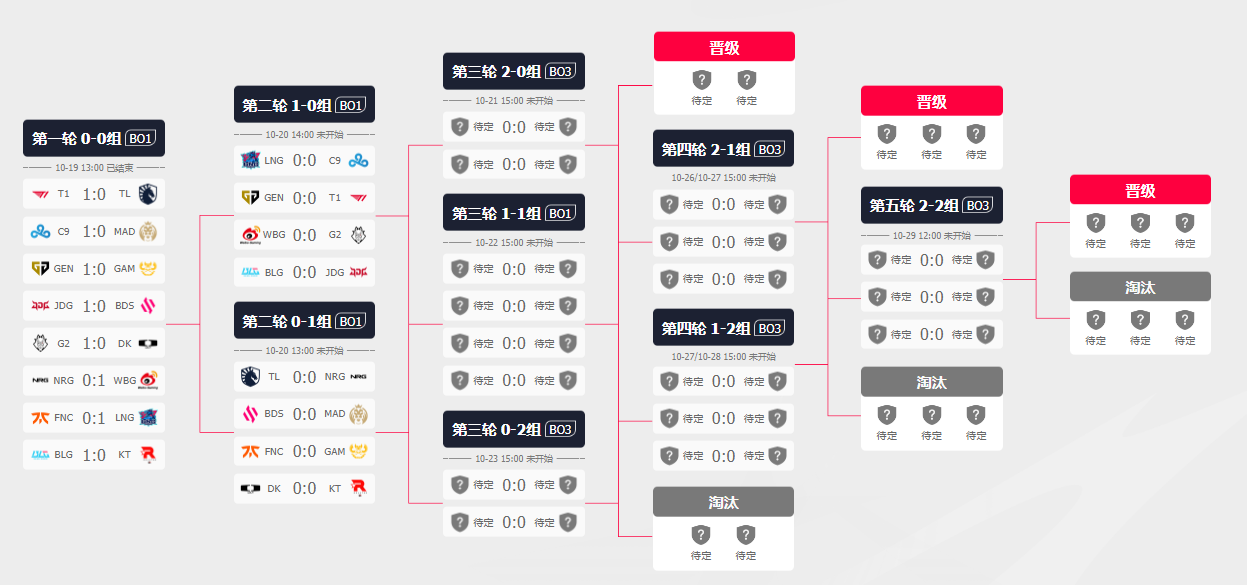Select the 第二轮 1-0组 header

pos(304,105)
